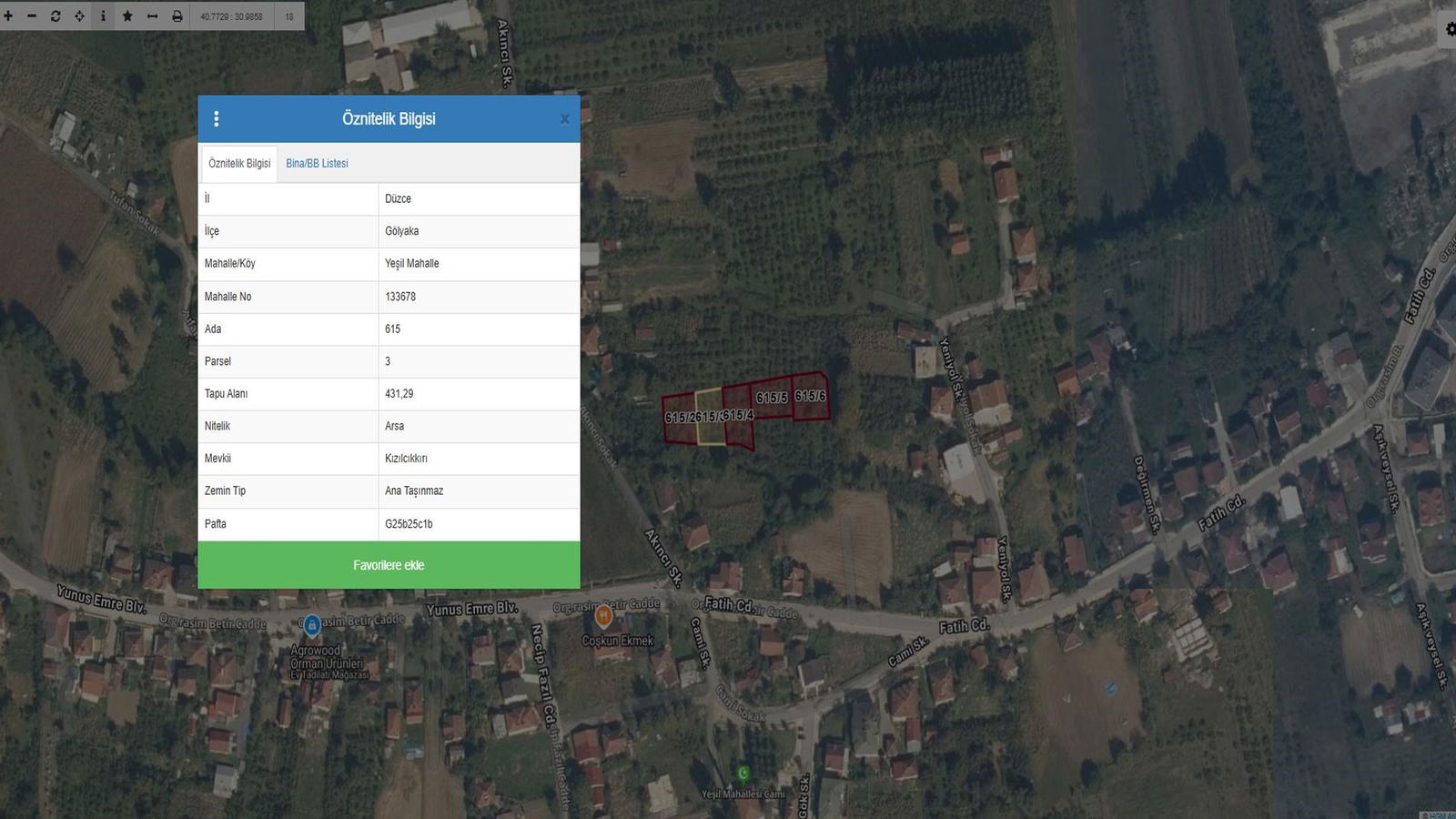This screenshot has height=819, width=1456.
Task: Print the map with printer icon
Action: pos(177,16)
